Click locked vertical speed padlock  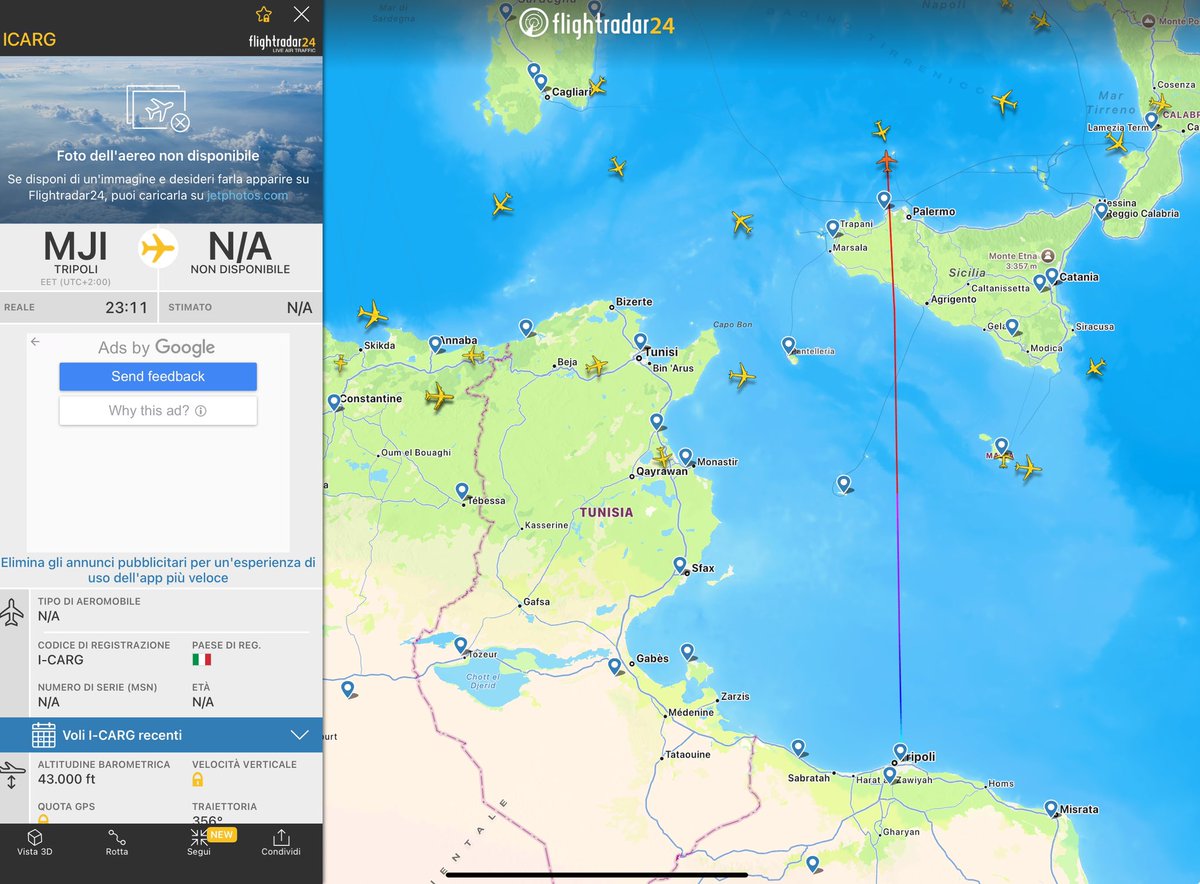coord(198,779)
